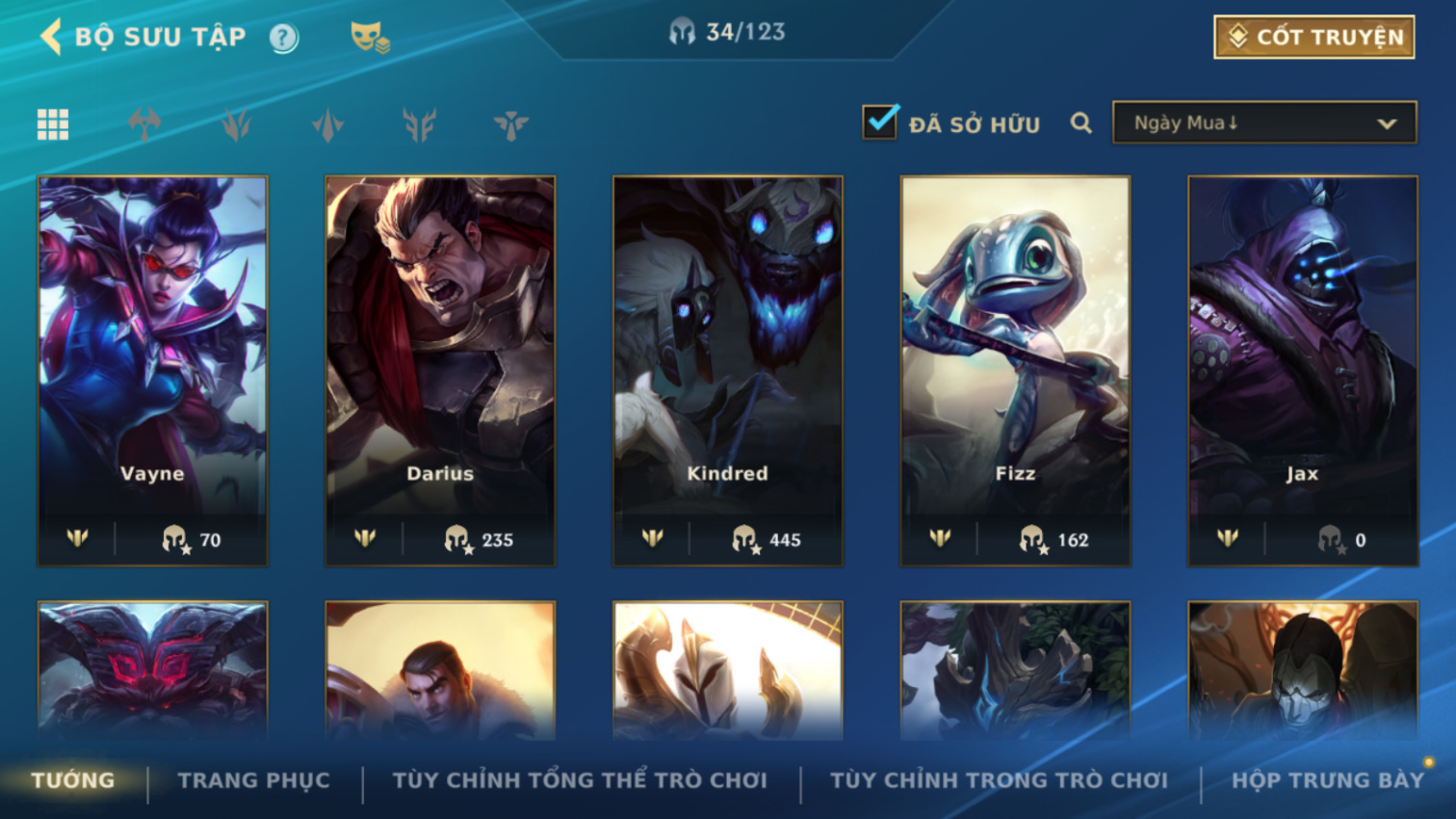The image size is (1456, 819).
Task: Open the question mark help icon
Action: pos(283,39)
